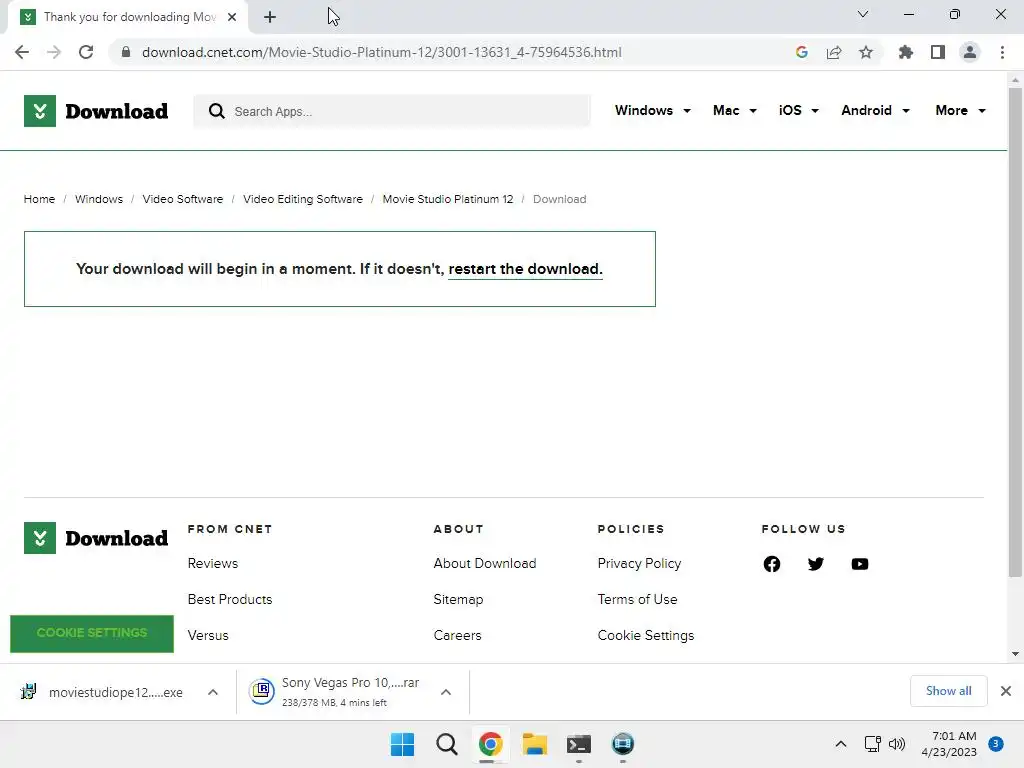This screenshot has height=768, width=1024.
Task: Bookmark this page with the star
Action: click(x=866, y=52)
